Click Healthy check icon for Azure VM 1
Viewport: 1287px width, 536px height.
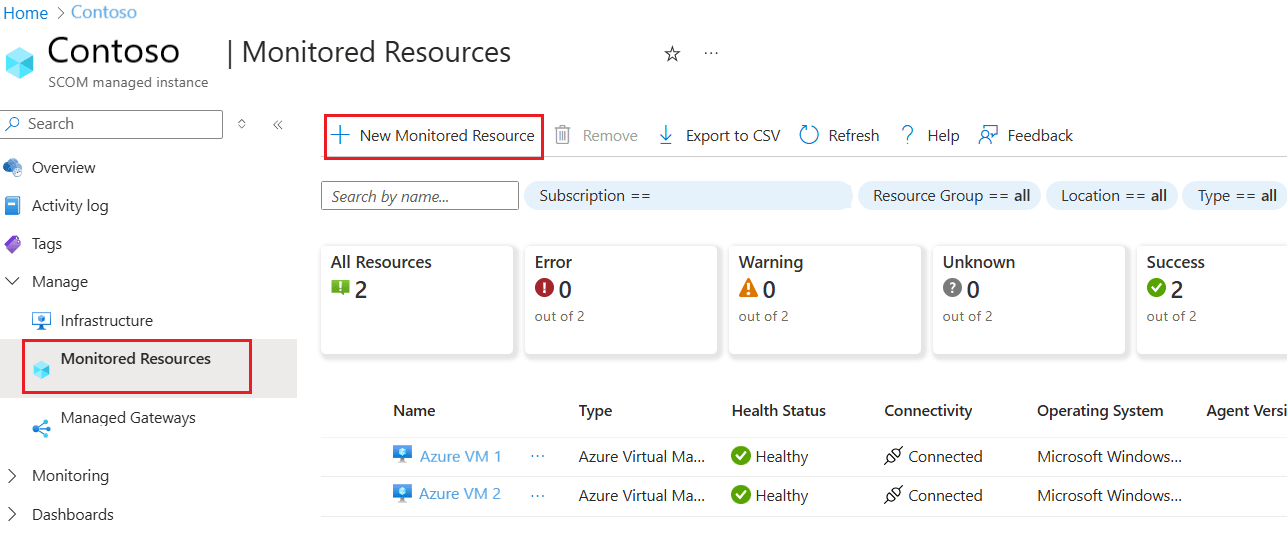741,456
